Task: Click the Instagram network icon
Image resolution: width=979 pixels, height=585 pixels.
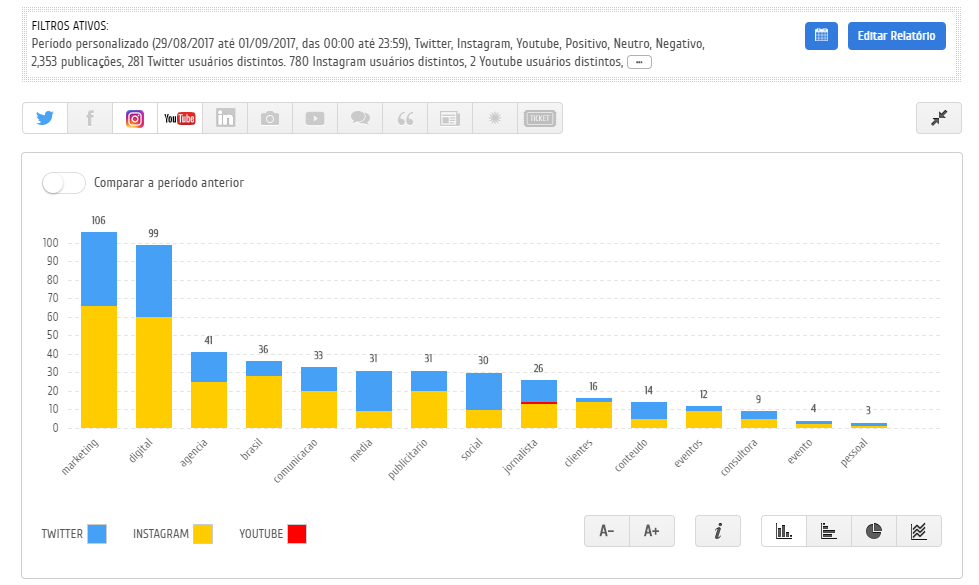Action: tap(135, 118)
